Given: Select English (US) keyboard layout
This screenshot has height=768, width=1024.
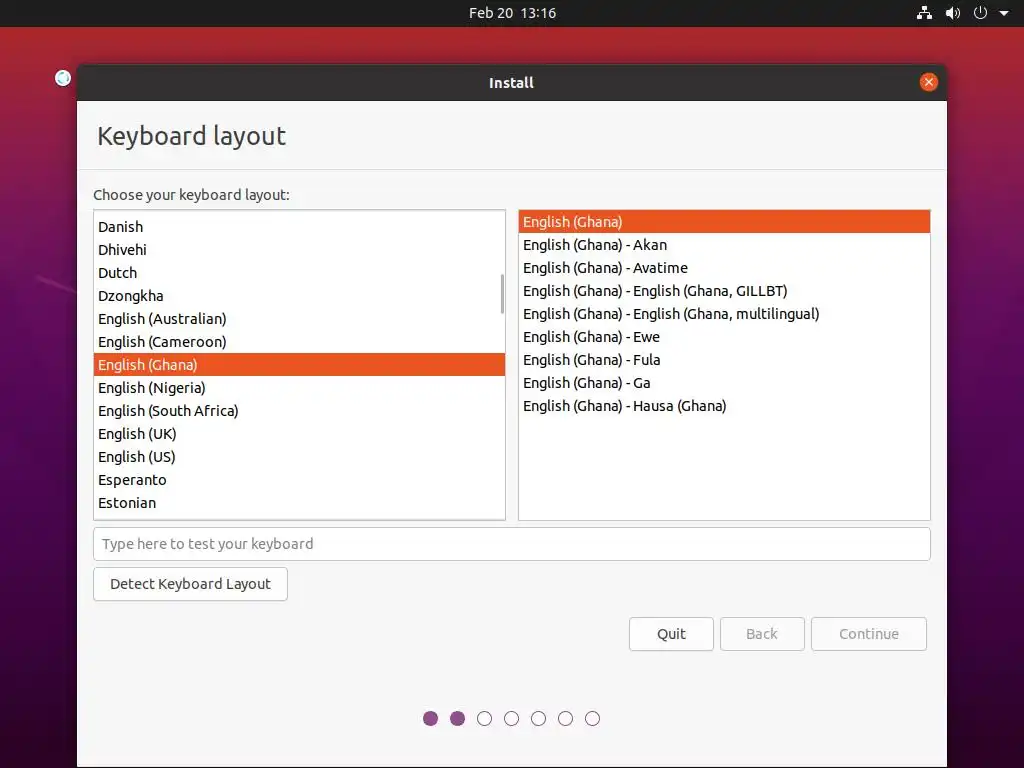Looking at the screenshot, I should click(299, 456).
